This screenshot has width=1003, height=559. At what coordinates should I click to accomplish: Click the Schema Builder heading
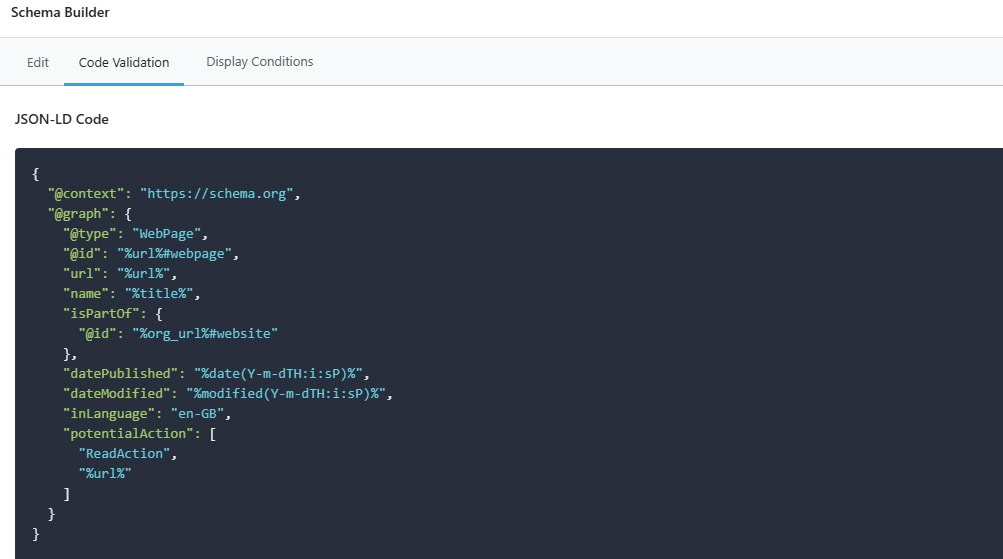pyautogui.click(x=60, y=13)
